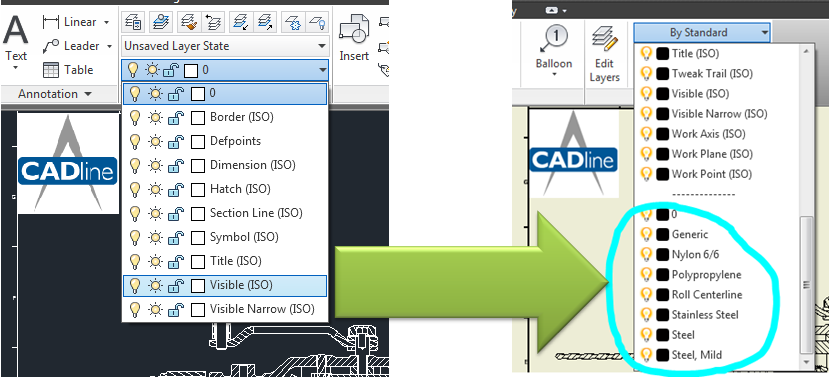Expand the Leader dropdown arrow

pos(109,46)
